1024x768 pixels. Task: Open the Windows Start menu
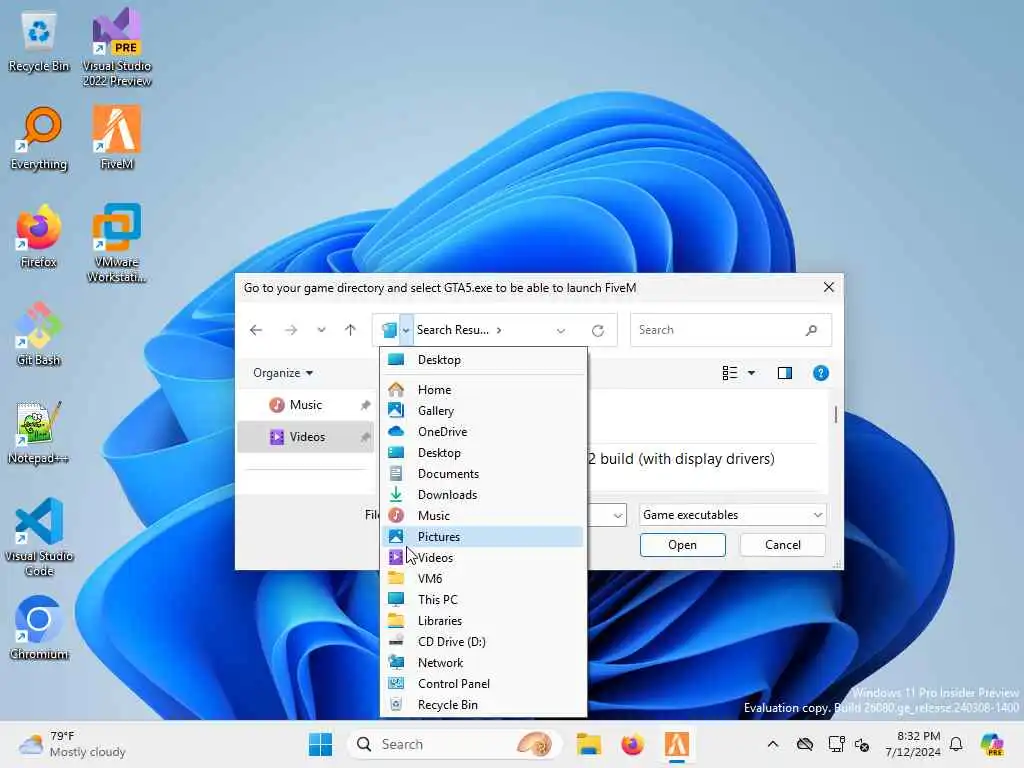pos(321,744)
